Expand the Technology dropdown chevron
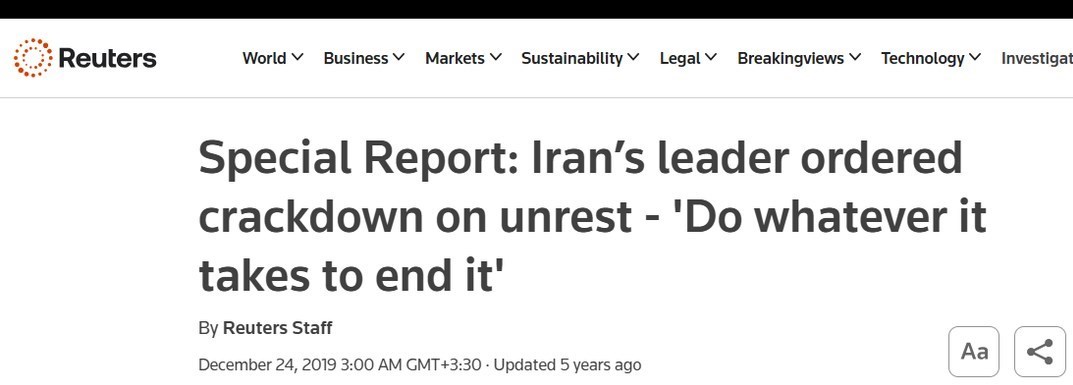 tap(975, 58)
